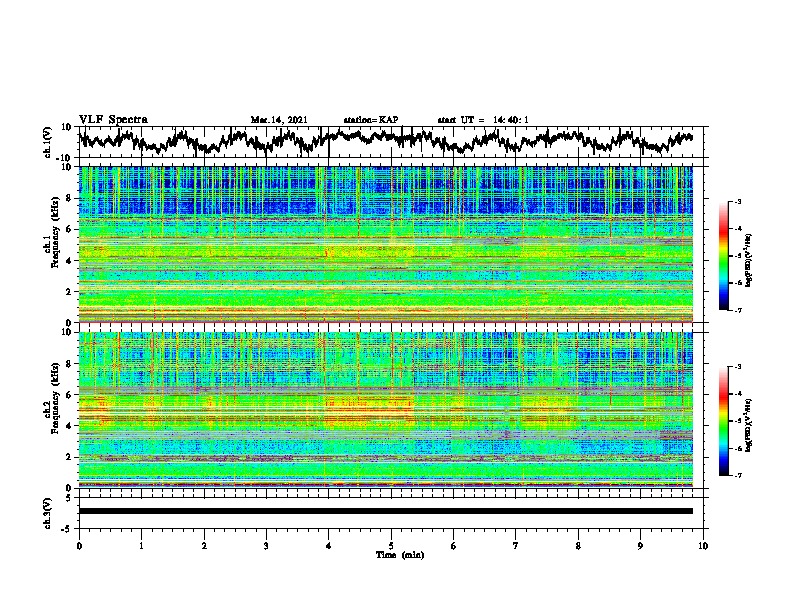Image resolution: width=792 pixels, height=612 pixels.
Task: Click inside the ch.1 spectrogram panel
Action: [x=386, y=244]
